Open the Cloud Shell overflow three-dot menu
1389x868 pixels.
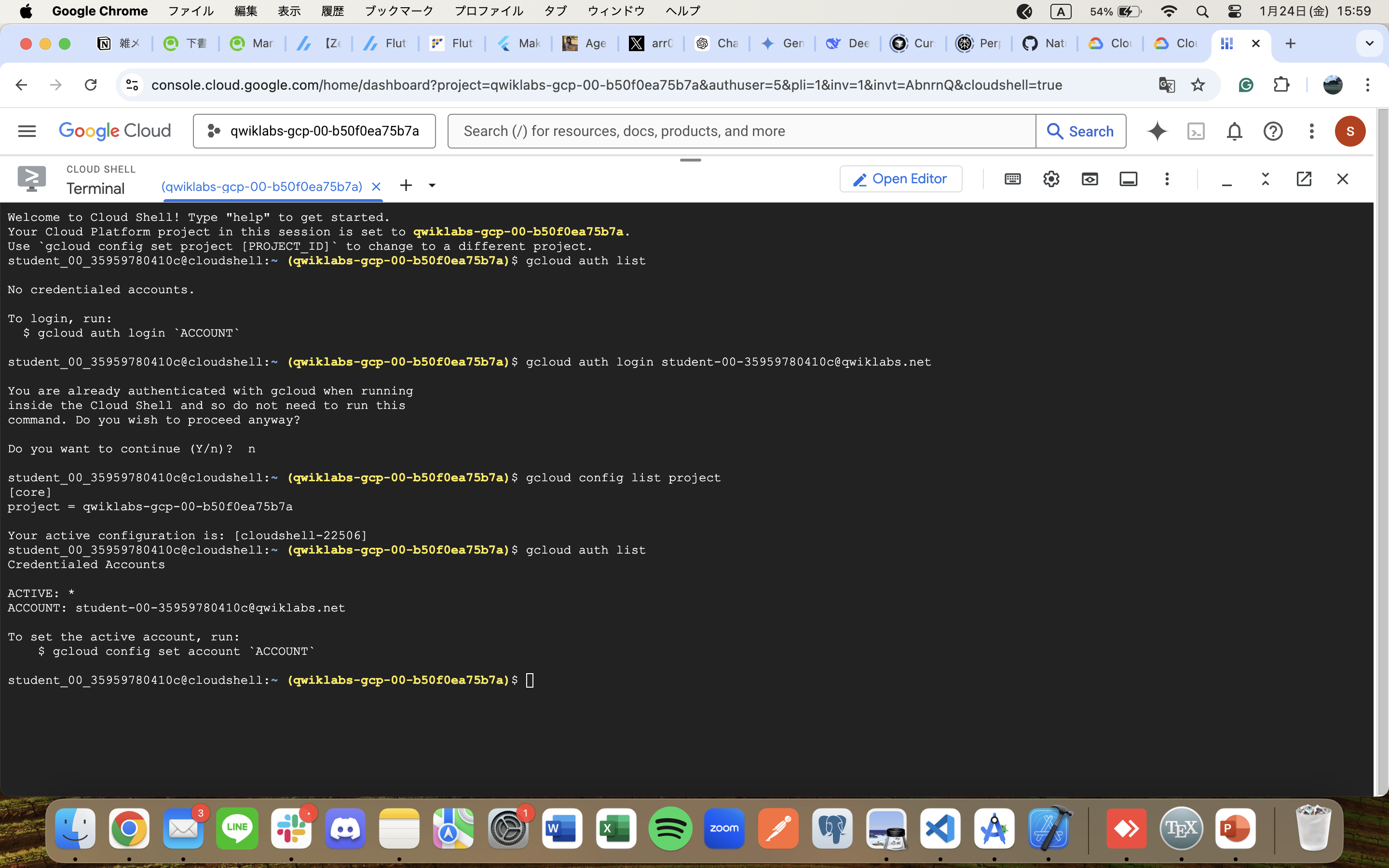pos(1167,178)
